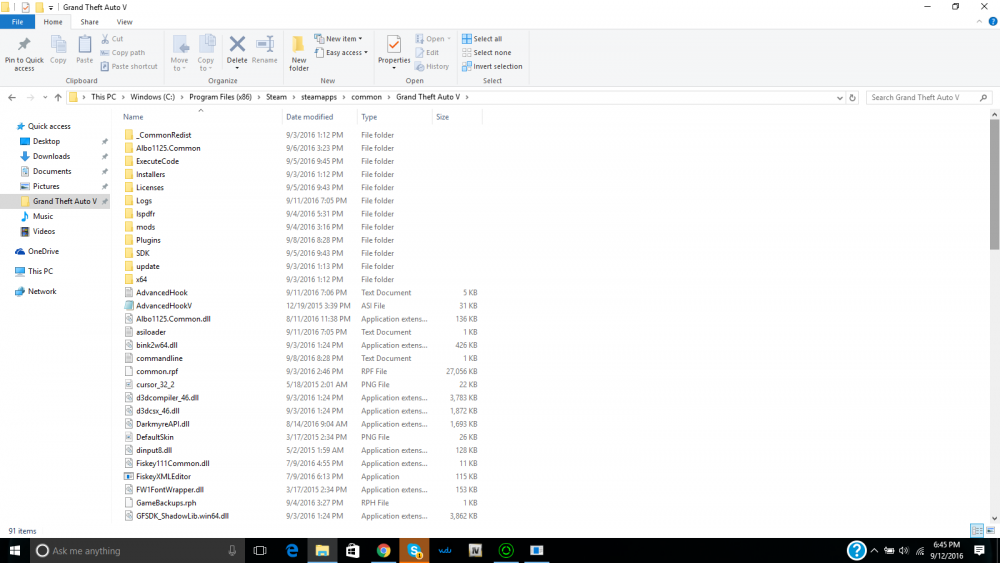
Task: Click Invert selection in ribbon
Action: (492, 66)
